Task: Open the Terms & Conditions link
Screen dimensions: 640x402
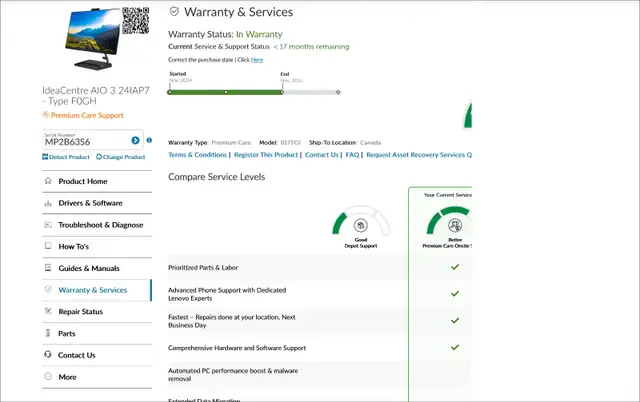Action: [198, 155]
